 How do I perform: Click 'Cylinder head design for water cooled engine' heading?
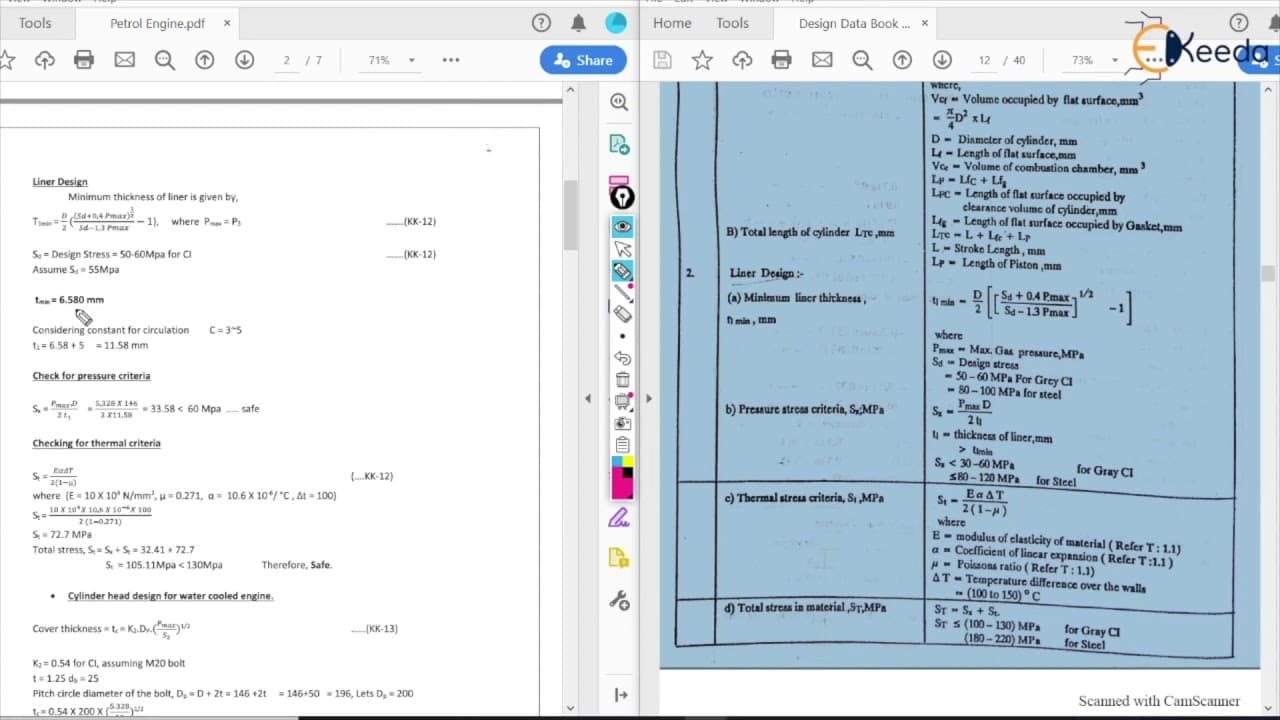(170, 596)
